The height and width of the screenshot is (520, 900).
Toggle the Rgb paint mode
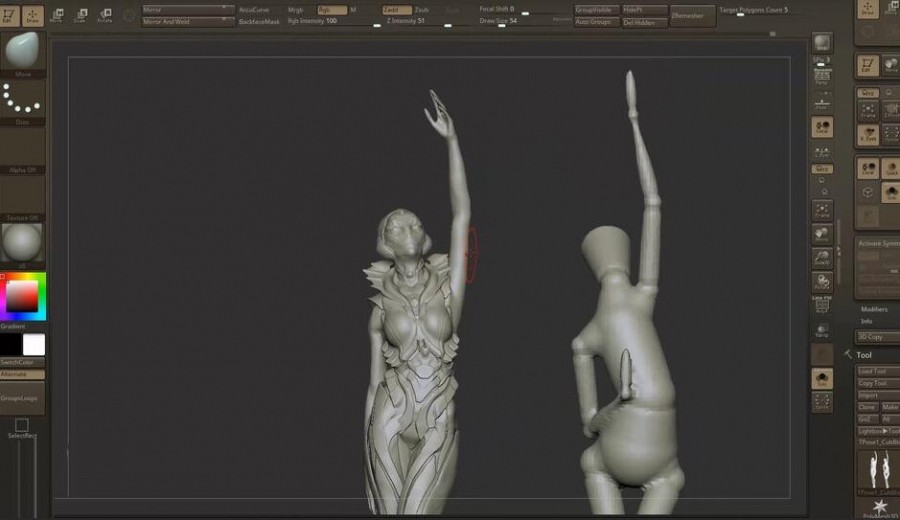[332, 10]
